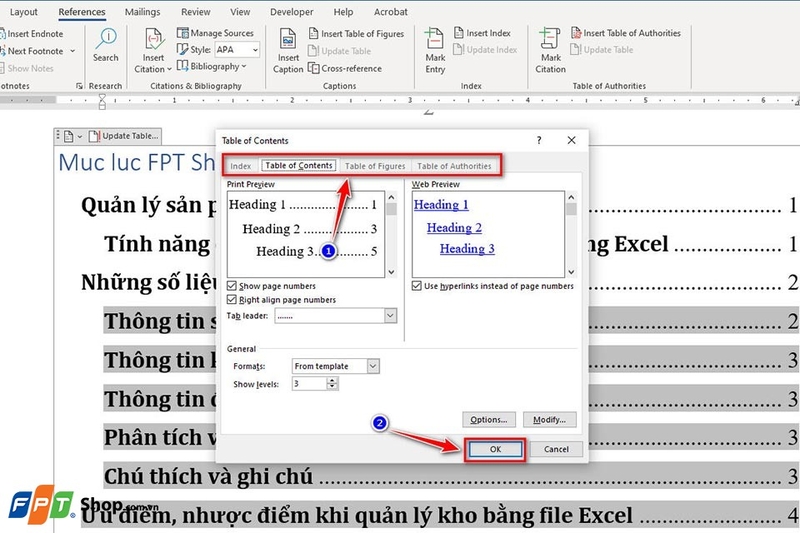Viewport: 800px width, 533px height.
Task: Switch to the Table of Figures dialog tab
Action: (x=375, y=166)
